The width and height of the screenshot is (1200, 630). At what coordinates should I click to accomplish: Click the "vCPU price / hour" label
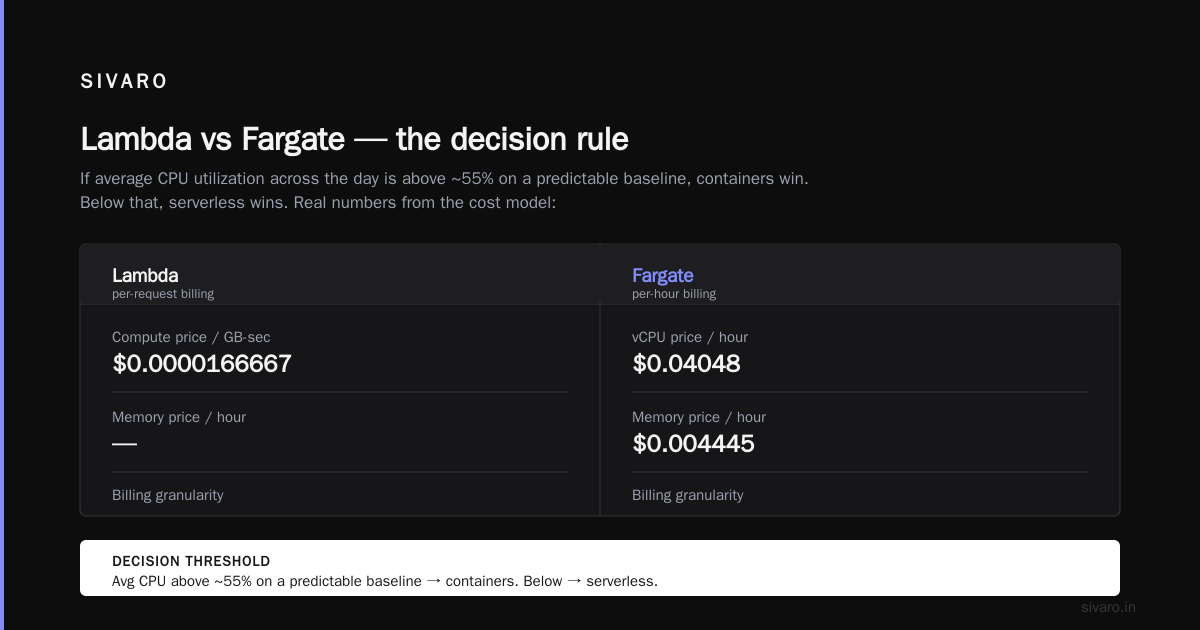pos(690,337)
